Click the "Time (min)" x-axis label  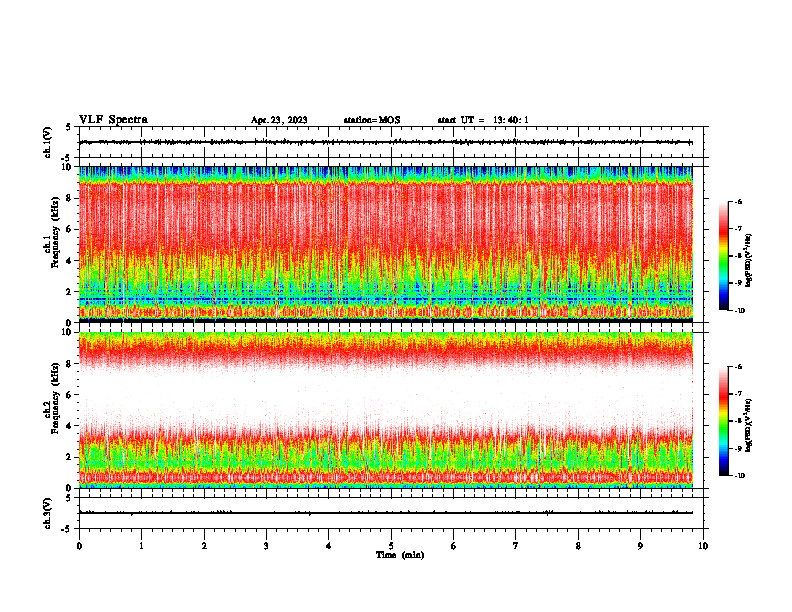pyautogui.click(x=400, y=555)
